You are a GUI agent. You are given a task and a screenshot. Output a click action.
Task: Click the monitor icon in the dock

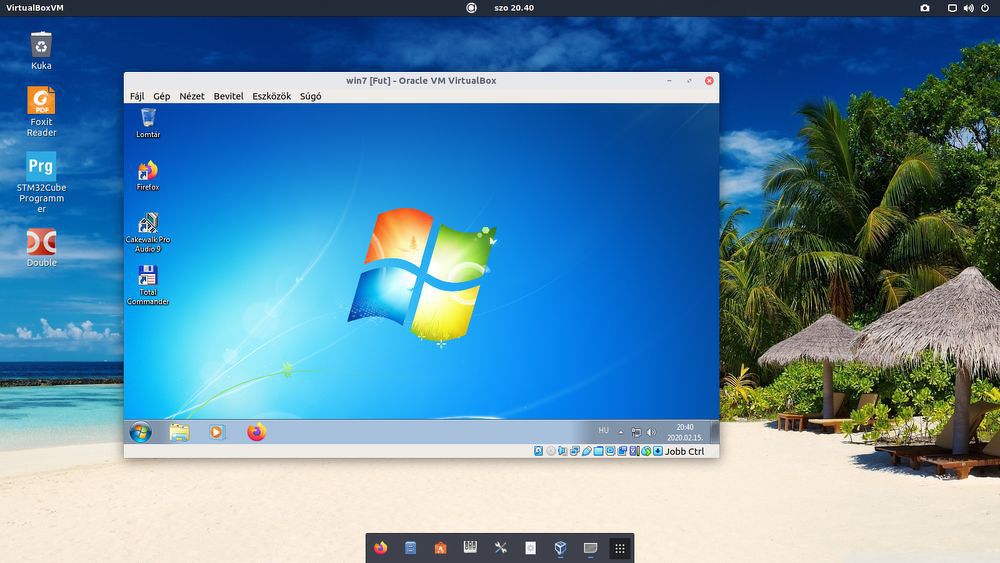[x=591, y=548]
